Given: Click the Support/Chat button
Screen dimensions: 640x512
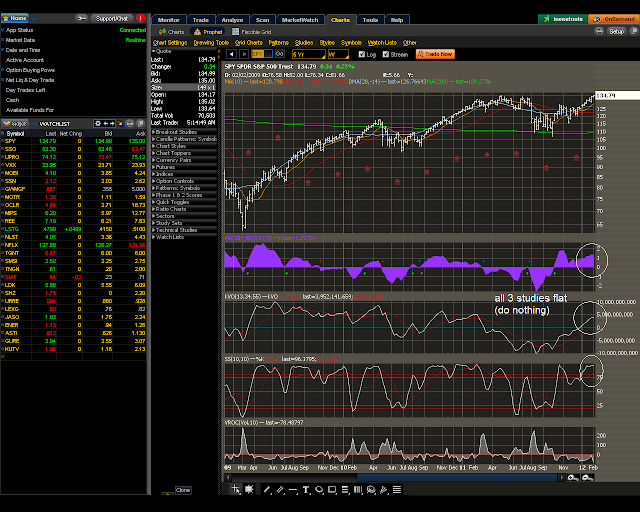Looking at the screenshot, I should tap(112, 18).
